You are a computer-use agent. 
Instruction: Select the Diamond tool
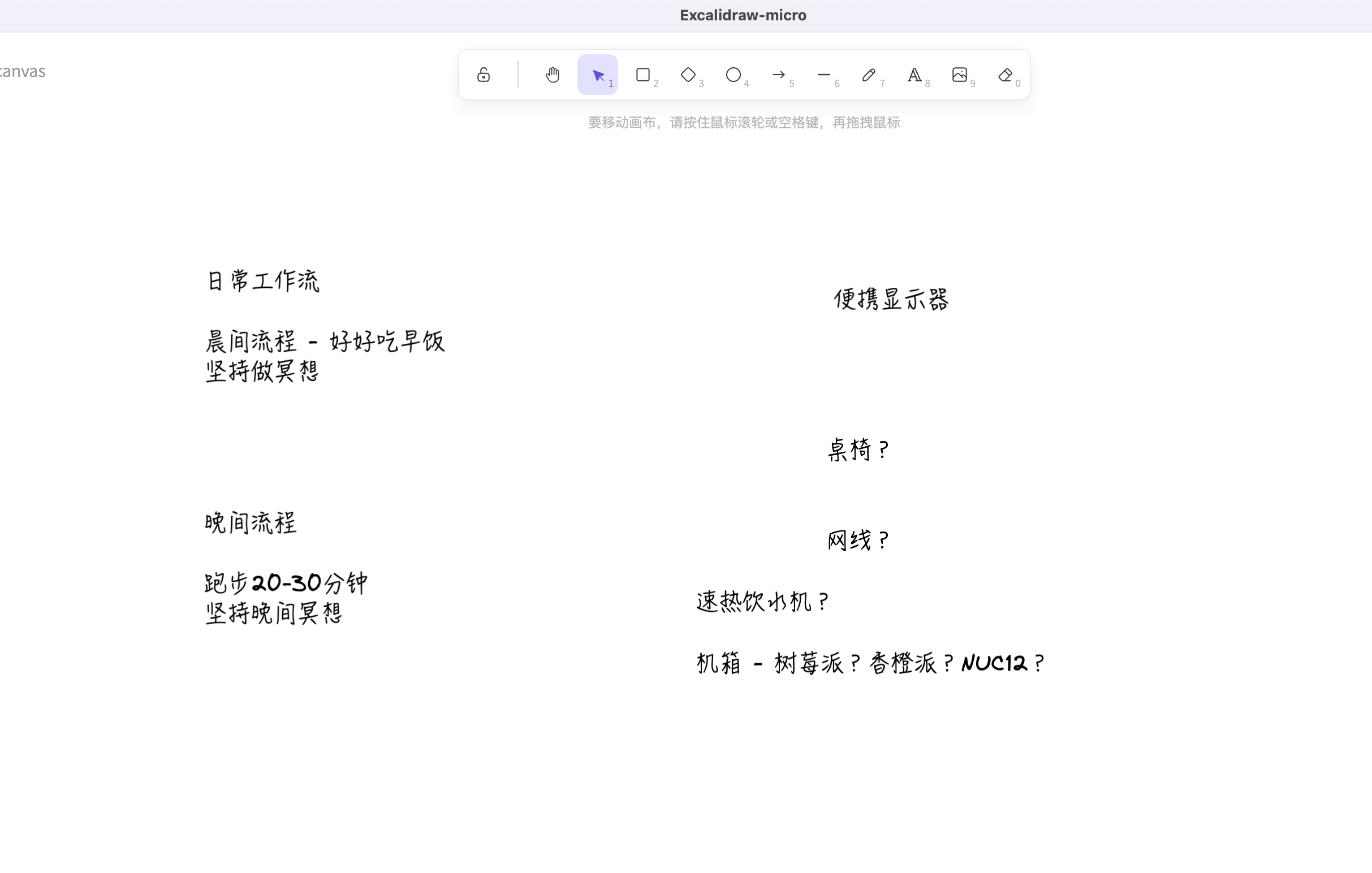coord(688,75)
